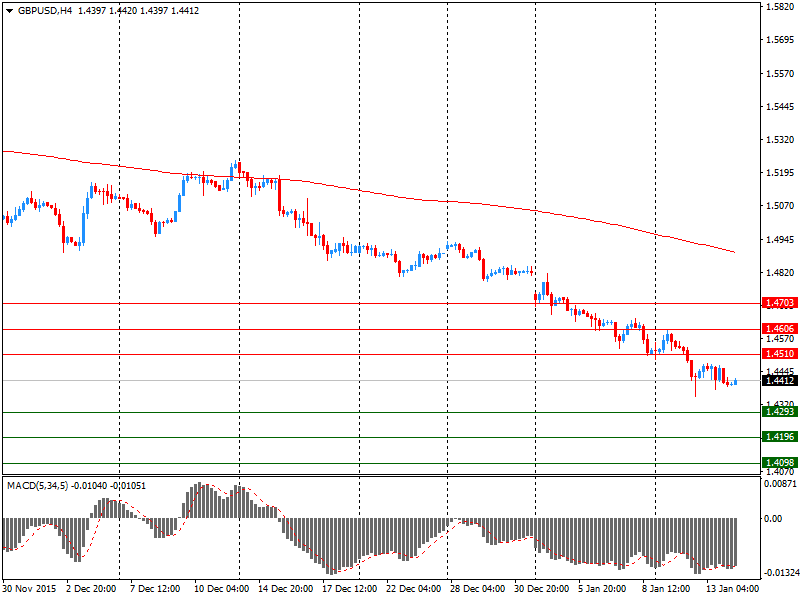Click the 1.4820 price scale value
This screenshot has height=600, width=800.
pyautogui.click(x=781, y=272)
